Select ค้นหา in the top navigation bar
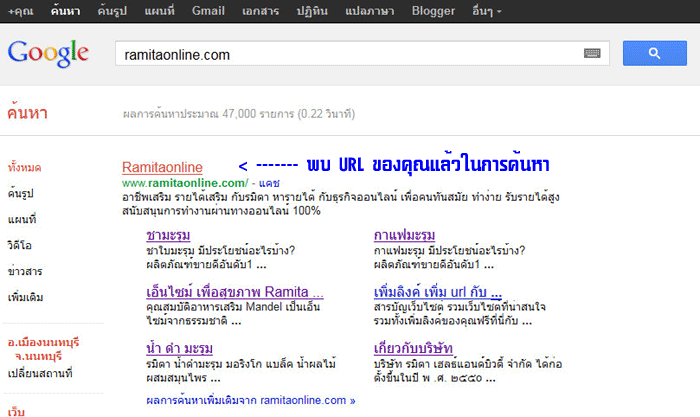The height and width of the screenshot is (417, 700). (65, 11)
